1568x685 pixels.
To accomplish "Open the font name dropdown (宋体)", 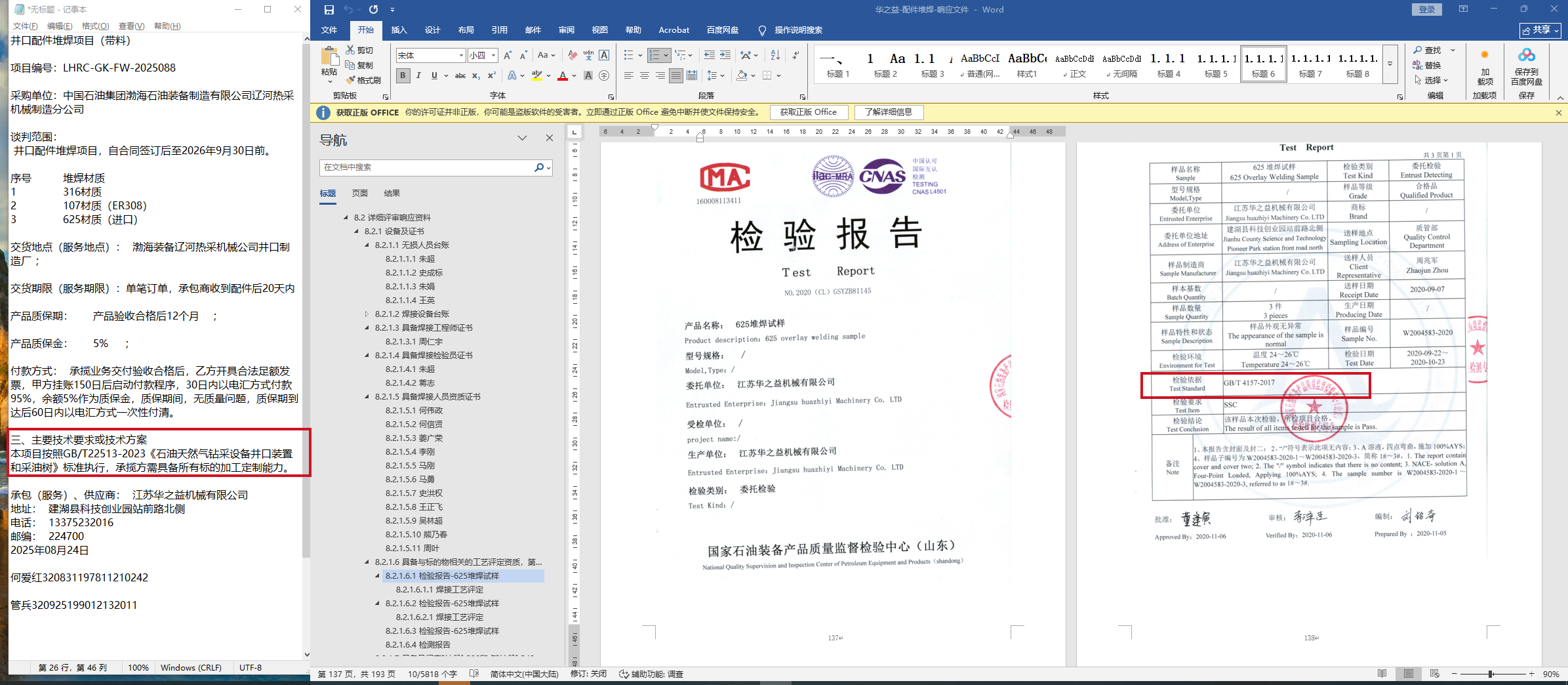I will click(x=461, y=55).
